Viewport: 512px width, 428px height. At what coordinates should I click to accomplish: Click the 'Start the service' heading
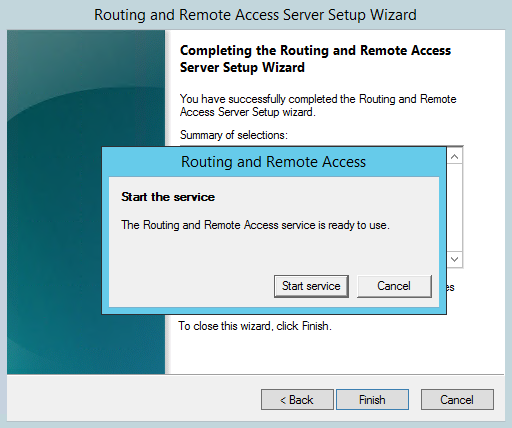168,197
